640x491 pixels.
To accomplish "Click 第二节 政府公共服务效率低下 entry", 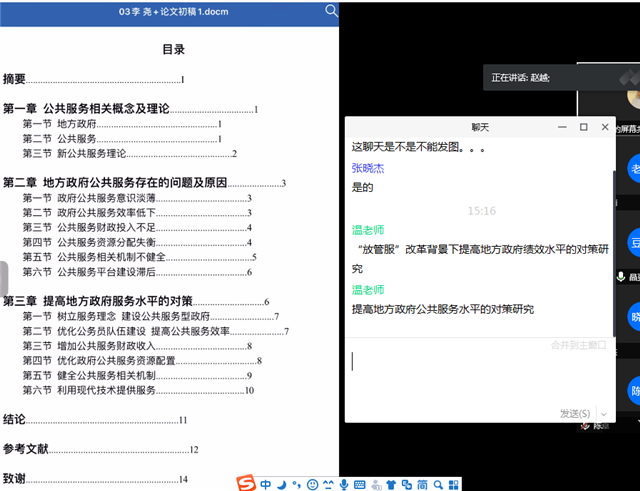I will coord(137,213).
